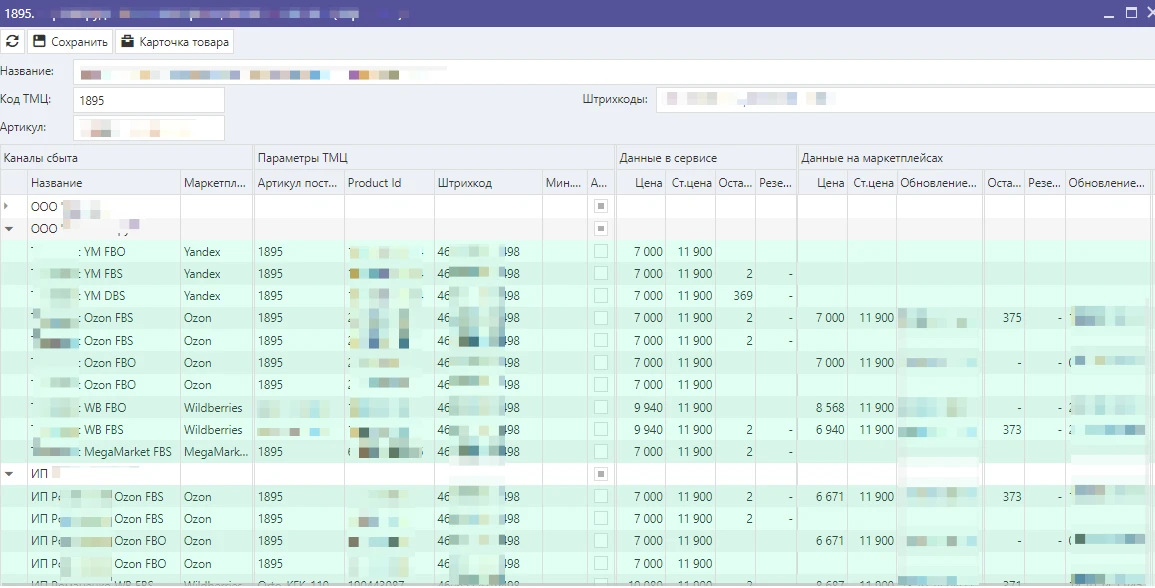
Task: Click the refresh icon in the toolbar
Action: (12, 42)
